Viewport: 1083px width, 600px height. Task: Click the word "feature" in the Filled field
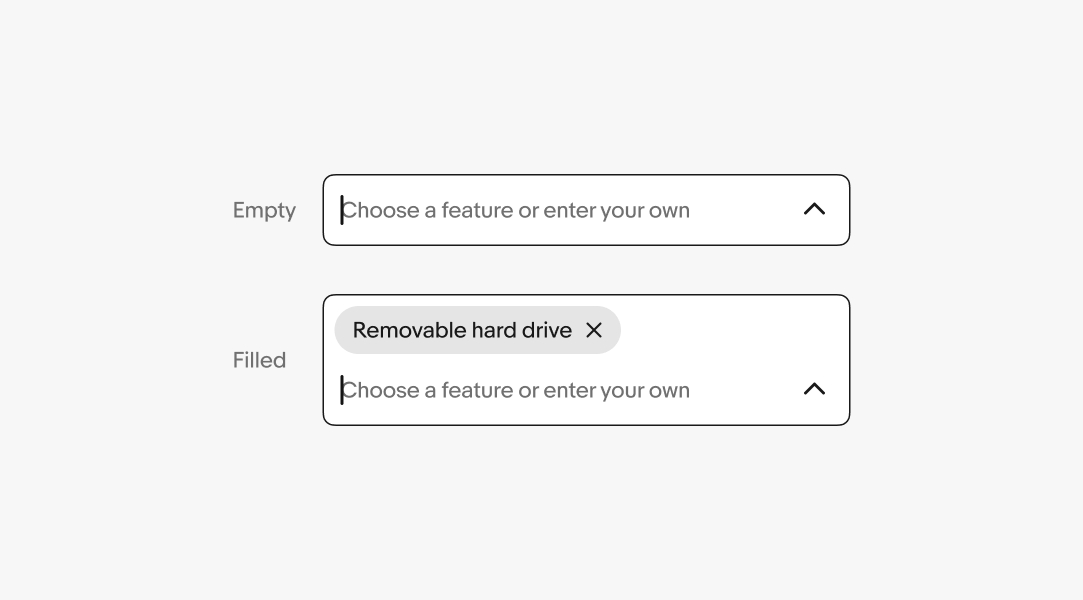coord(476,390)
